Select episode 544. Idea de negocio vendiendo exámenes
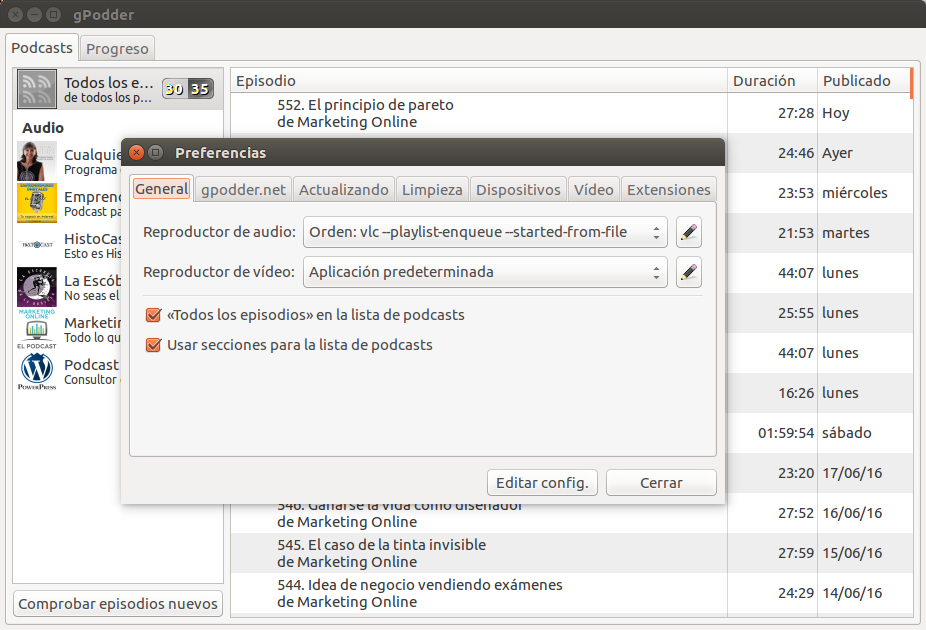This screenshot has height=630, width=926. coord(479,593)
